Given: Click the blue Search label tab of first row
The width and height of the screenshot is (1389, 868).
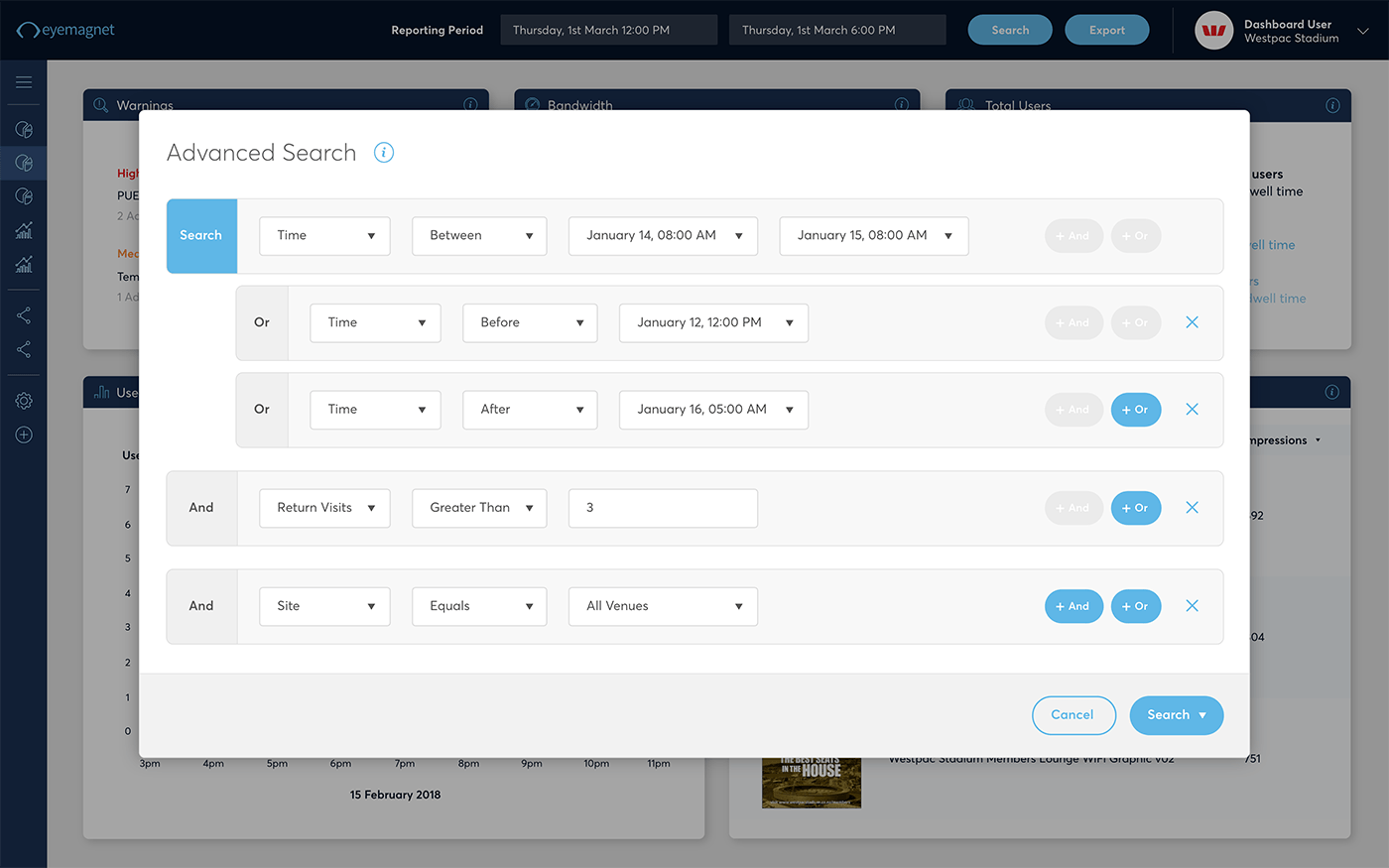Looking at the screenshot, I should tap(201, 236).
